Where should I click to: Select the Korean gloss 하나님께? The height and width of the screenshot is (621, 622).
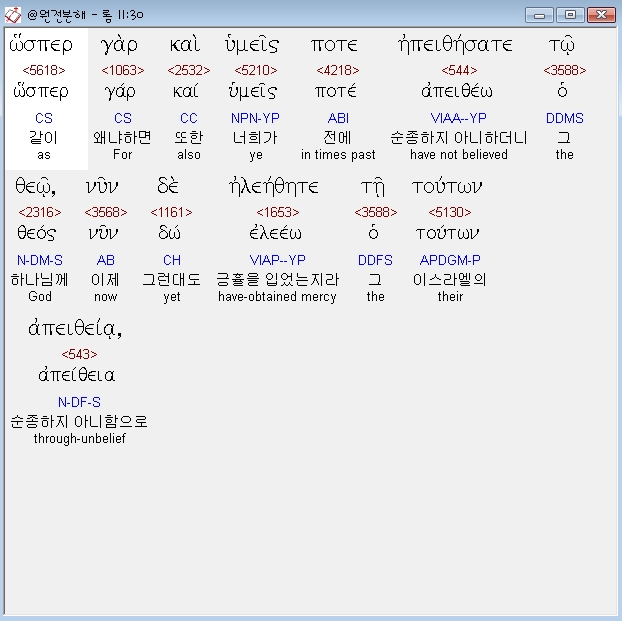pyautogui.click(x=39, y=279)
